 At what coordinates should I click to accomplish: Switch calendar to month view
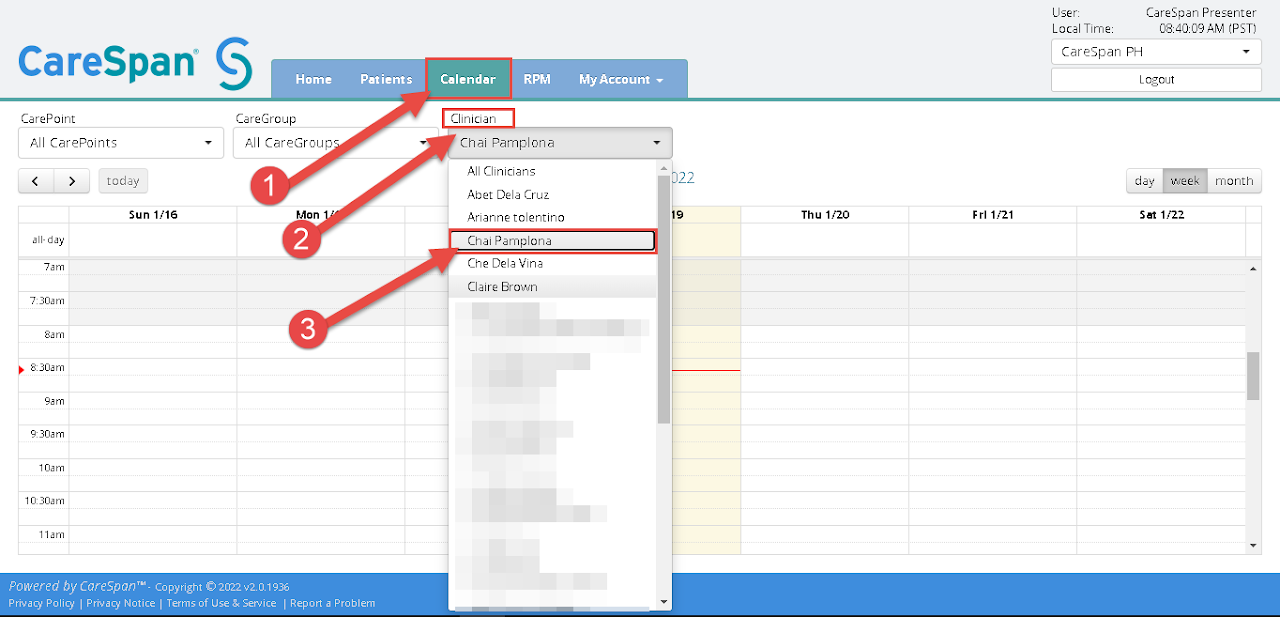(1234, 181)
